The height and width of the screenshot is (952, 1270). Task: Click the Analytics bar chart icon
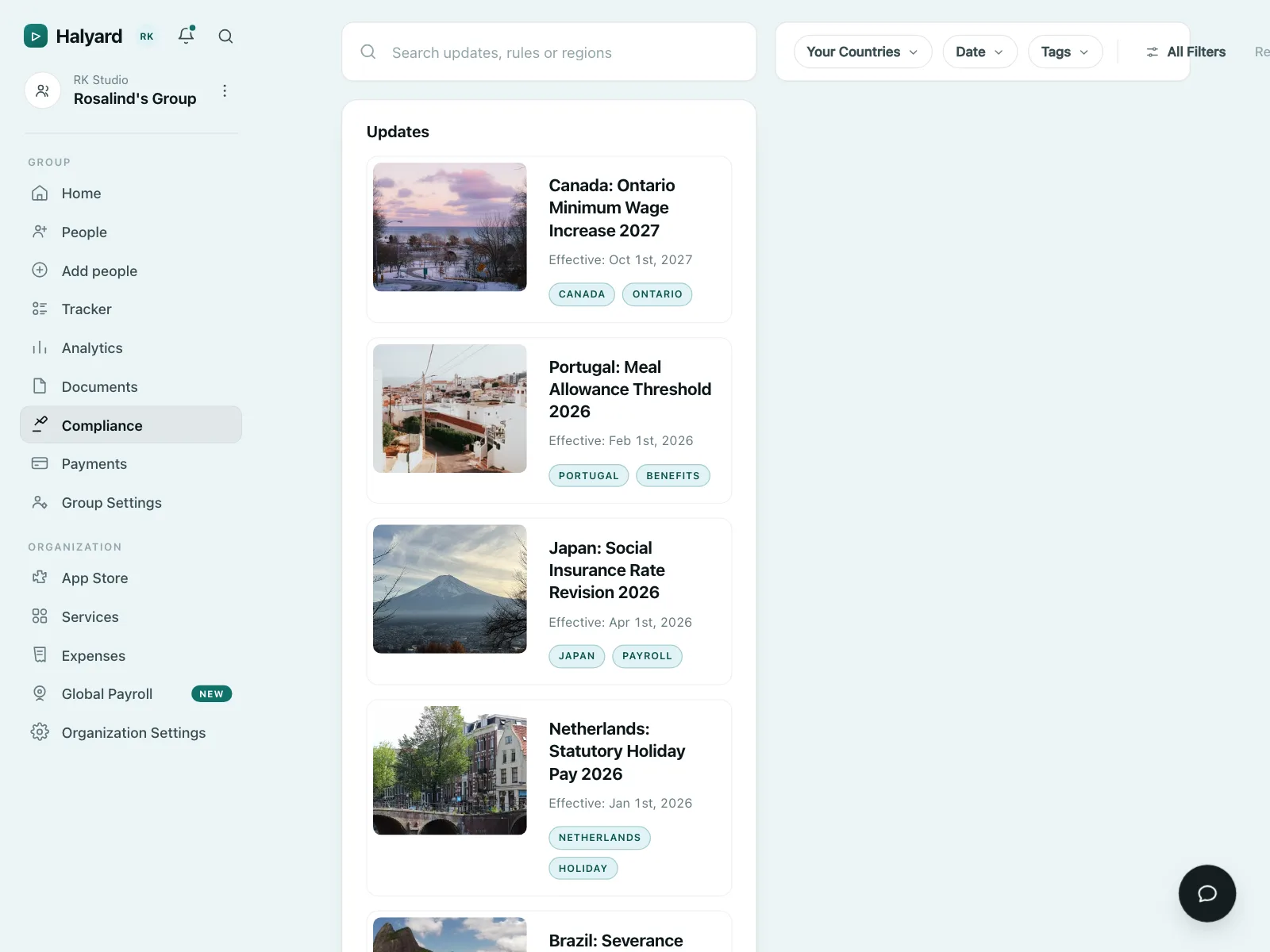coord(40,347)
